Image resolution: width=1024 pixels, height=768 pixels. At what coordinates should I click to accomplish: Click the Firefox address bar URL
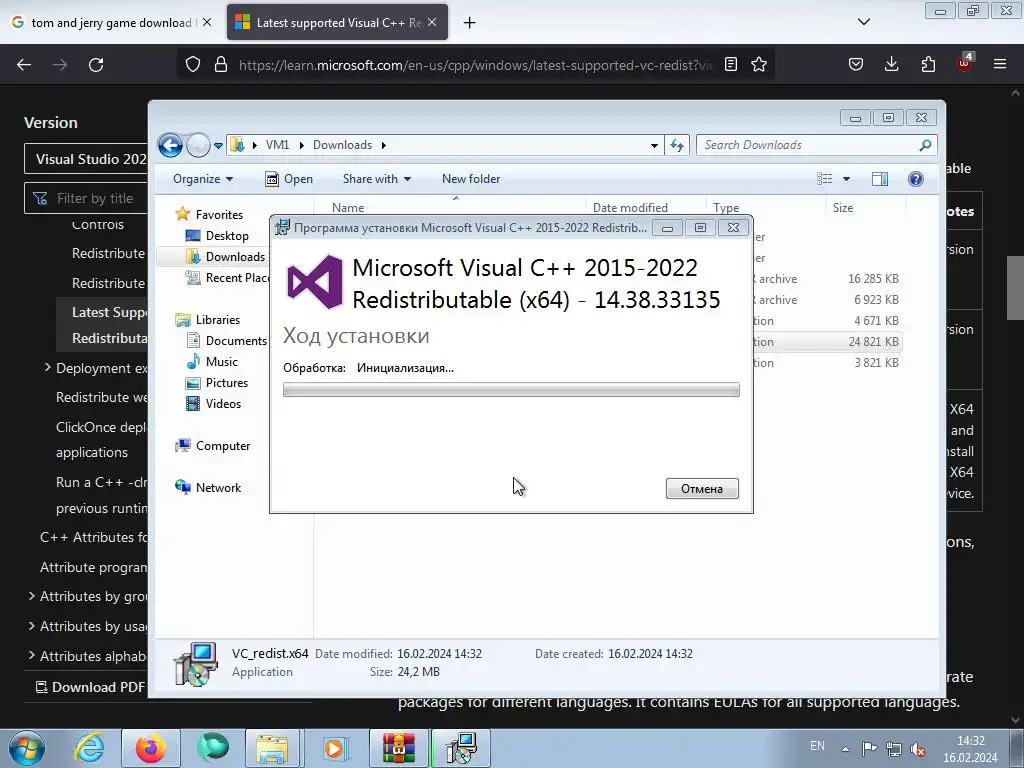pyautogui.click(x=477, y=65)
